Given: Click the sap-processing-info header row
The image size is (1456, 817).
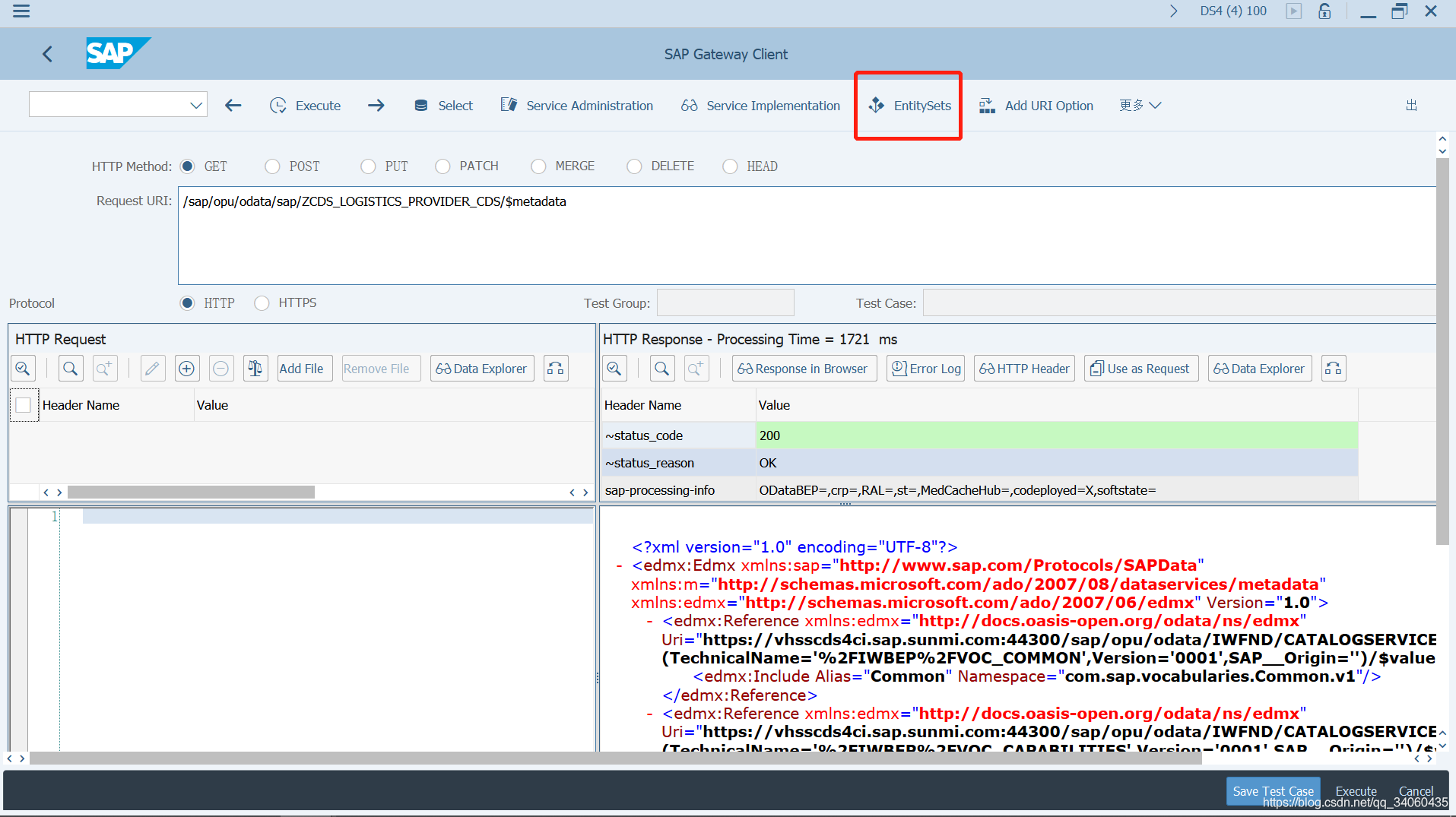Looking at the screenshot, I should 979,490.
